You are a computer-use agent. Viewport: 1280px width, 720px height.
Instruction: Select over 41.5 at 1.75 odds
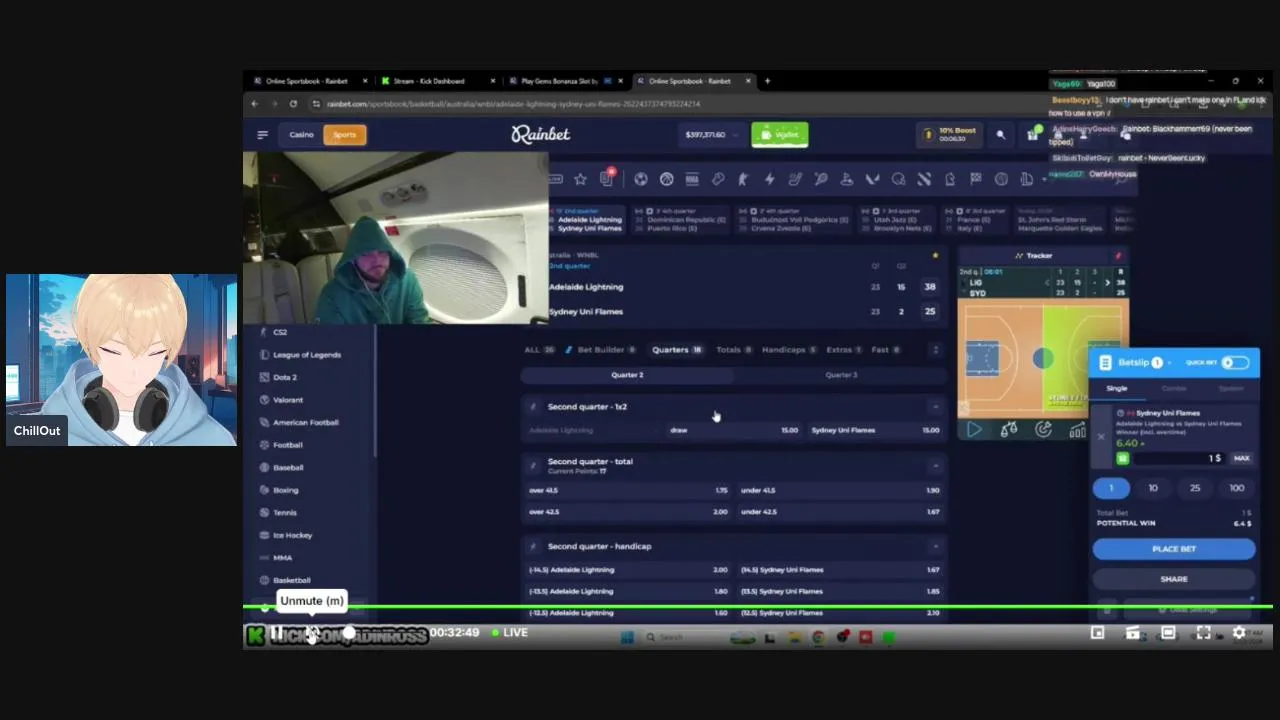click(x=628, y=491)
